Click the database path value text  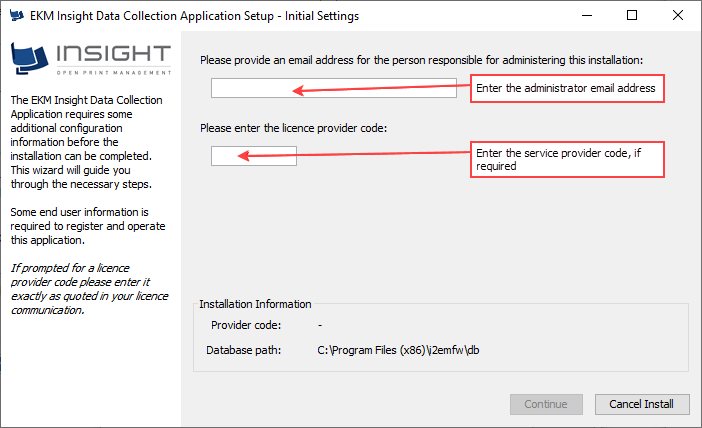point(399,350)
